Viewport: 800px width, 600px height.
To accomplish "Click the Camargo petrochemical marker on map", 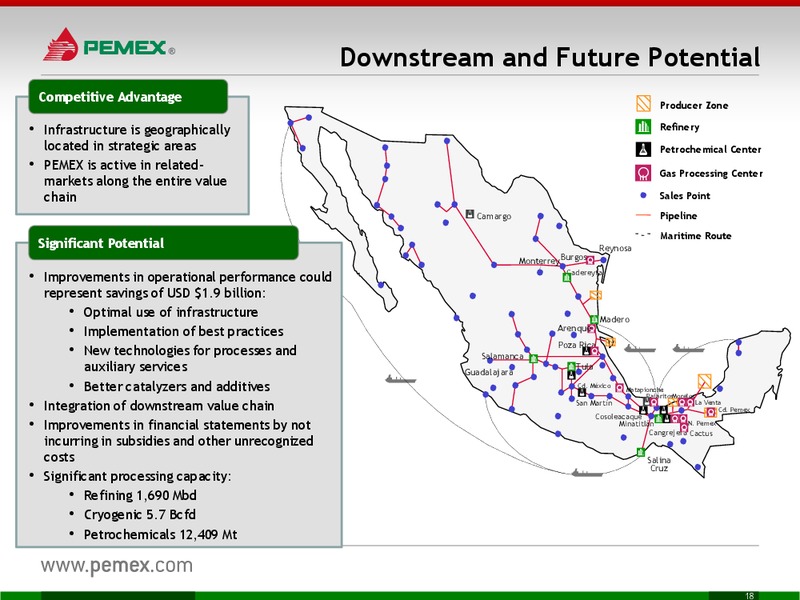I will click(470, 214).
